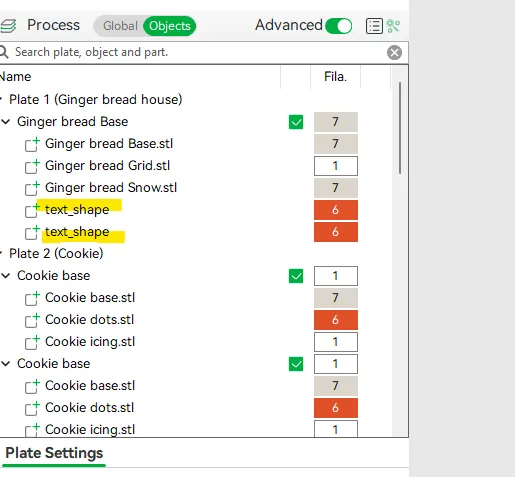Image resolution: width=515 pixels, height=477 pixels.
Task: Collapse the Ginger bread Base object tree
Action: 6,122
